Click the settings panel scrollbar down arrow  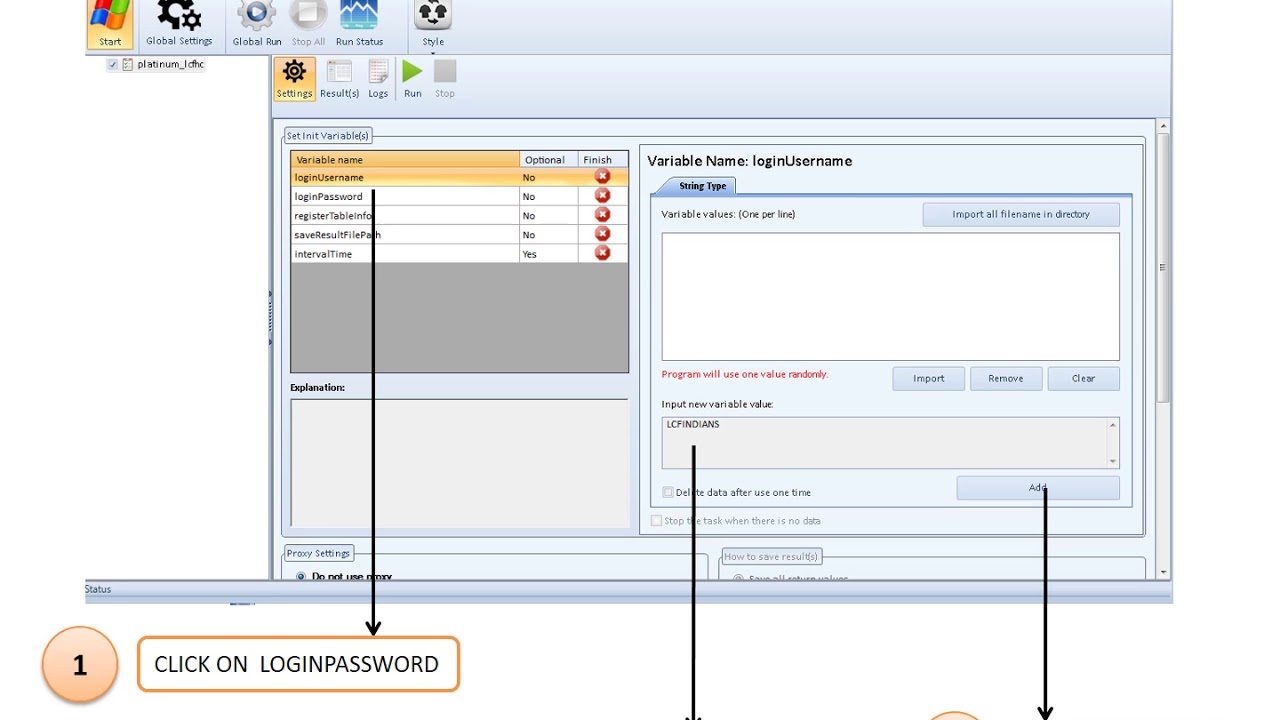point(1163,571)
